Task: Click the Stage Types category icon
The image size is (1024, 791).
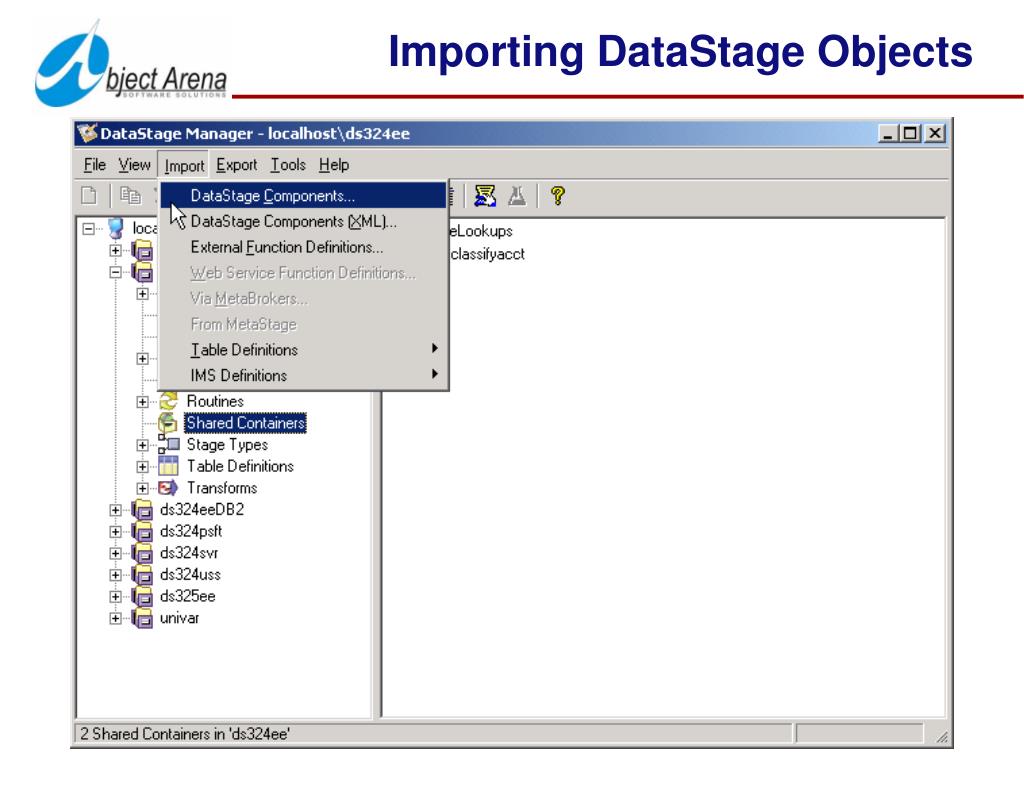Action: (168, 445)
